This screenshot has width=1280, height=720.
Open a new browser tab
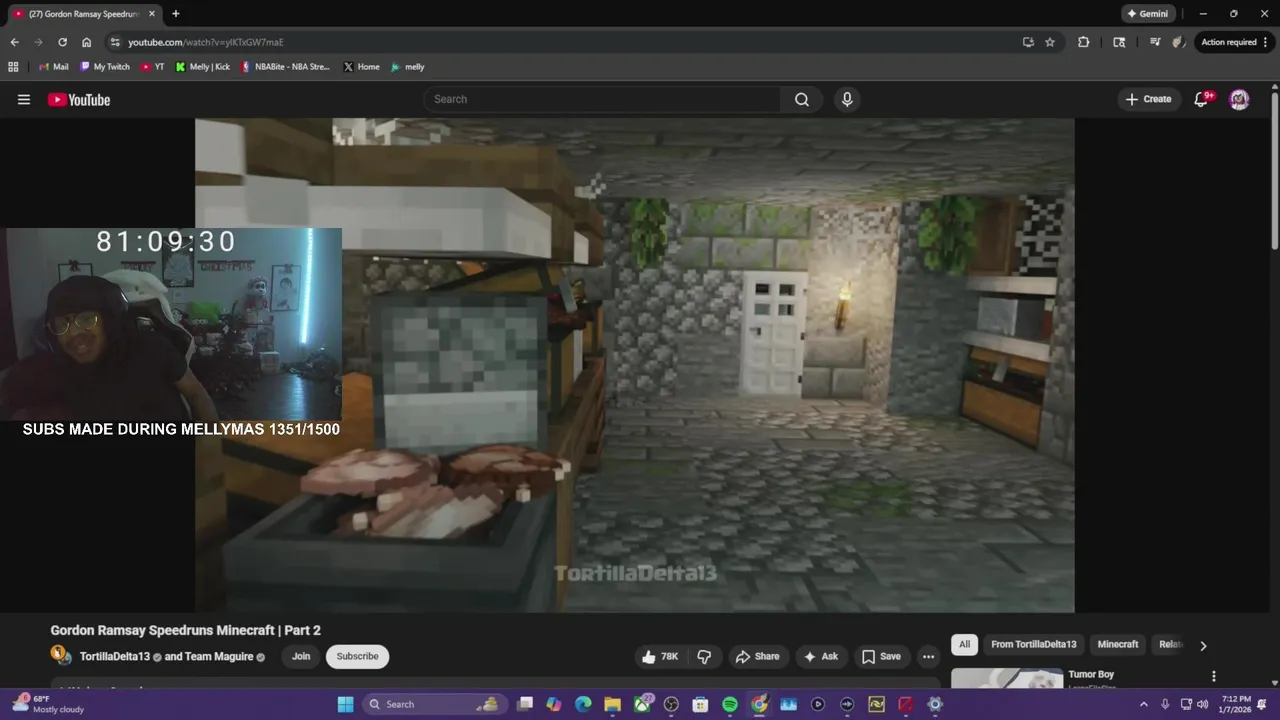click(176, 14)
